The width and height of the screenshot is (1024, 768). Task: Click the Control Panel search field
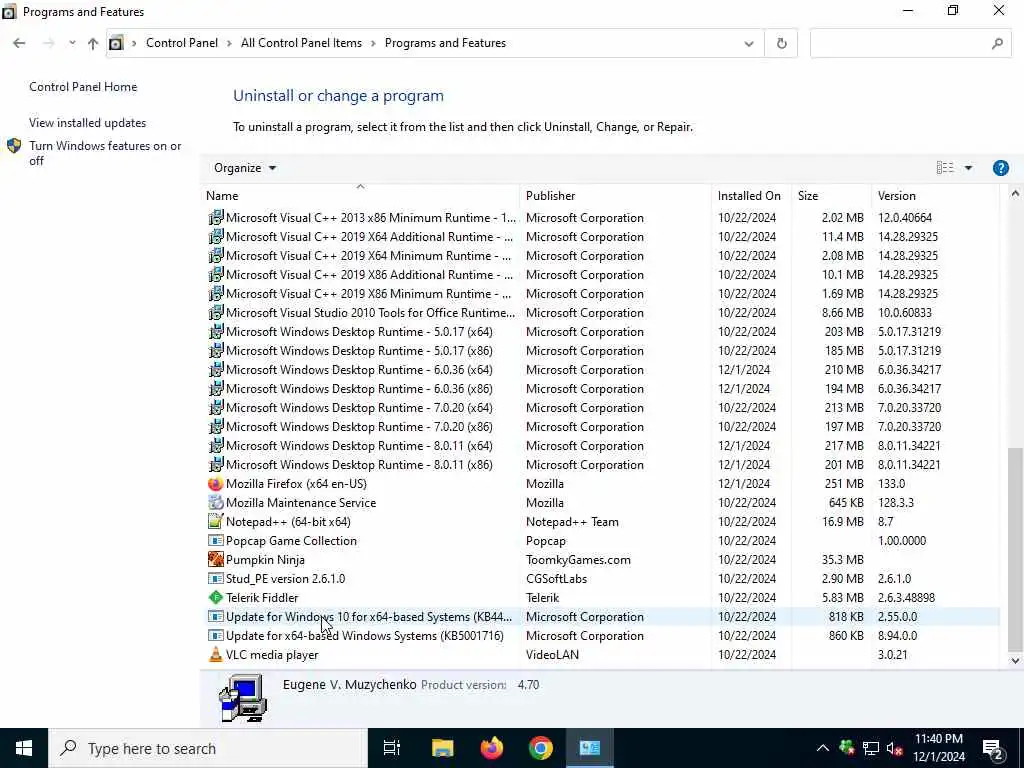tap(910, 44)
